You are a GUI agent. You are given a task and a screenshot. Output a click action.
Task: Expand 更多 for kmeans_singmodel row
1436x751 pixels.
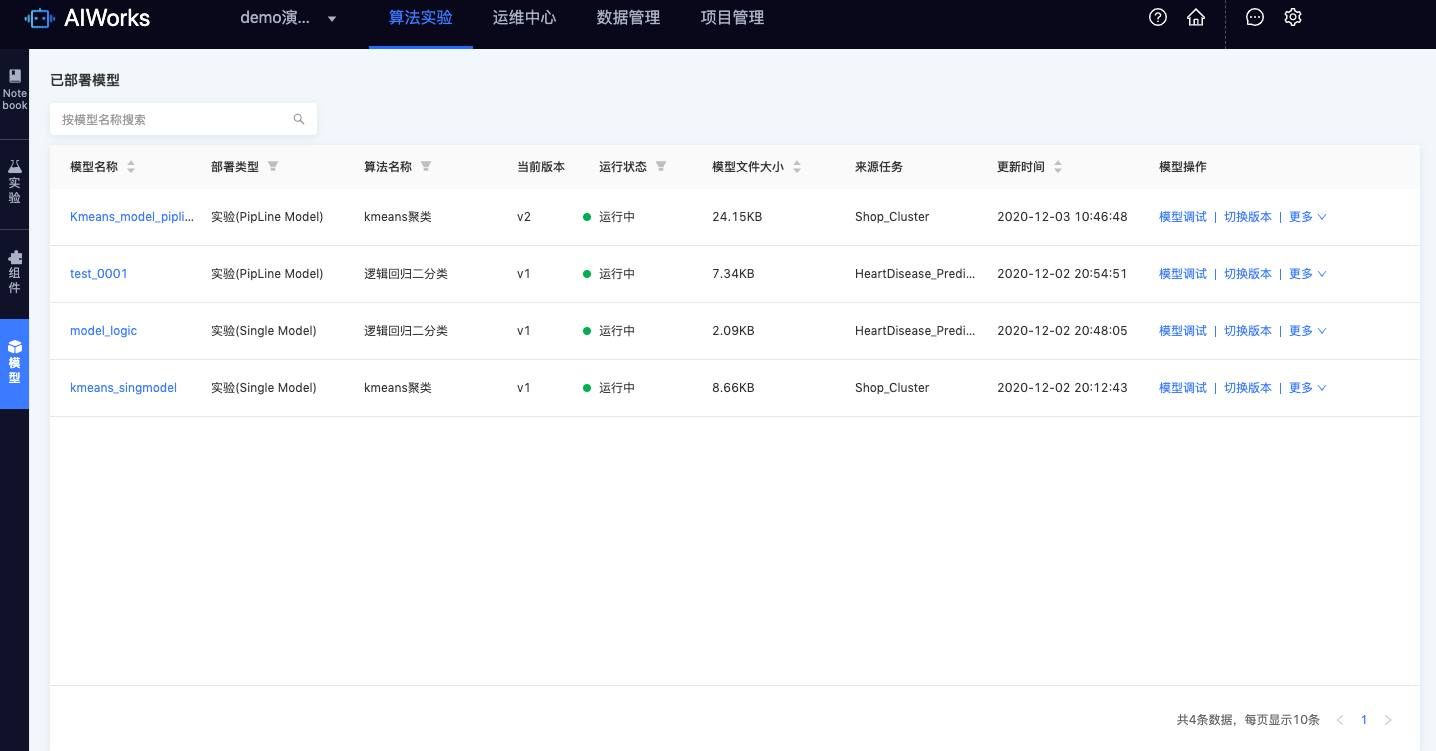click(1308, 388)
